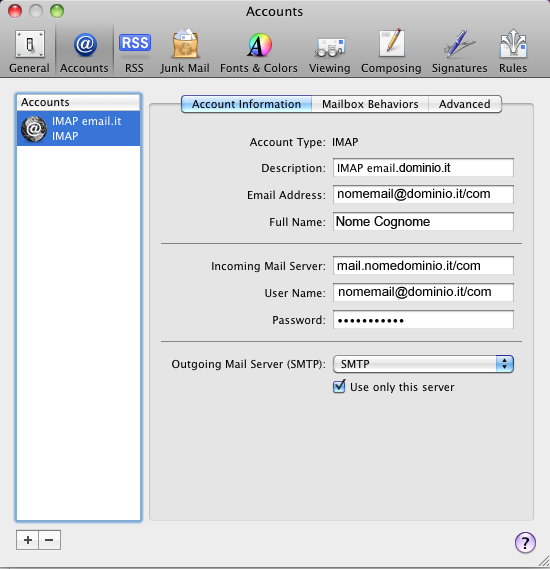Open Fonts & Colors preferences
Image resolution: width=550 pixels, height=569 pixels.
pos(259,52)
